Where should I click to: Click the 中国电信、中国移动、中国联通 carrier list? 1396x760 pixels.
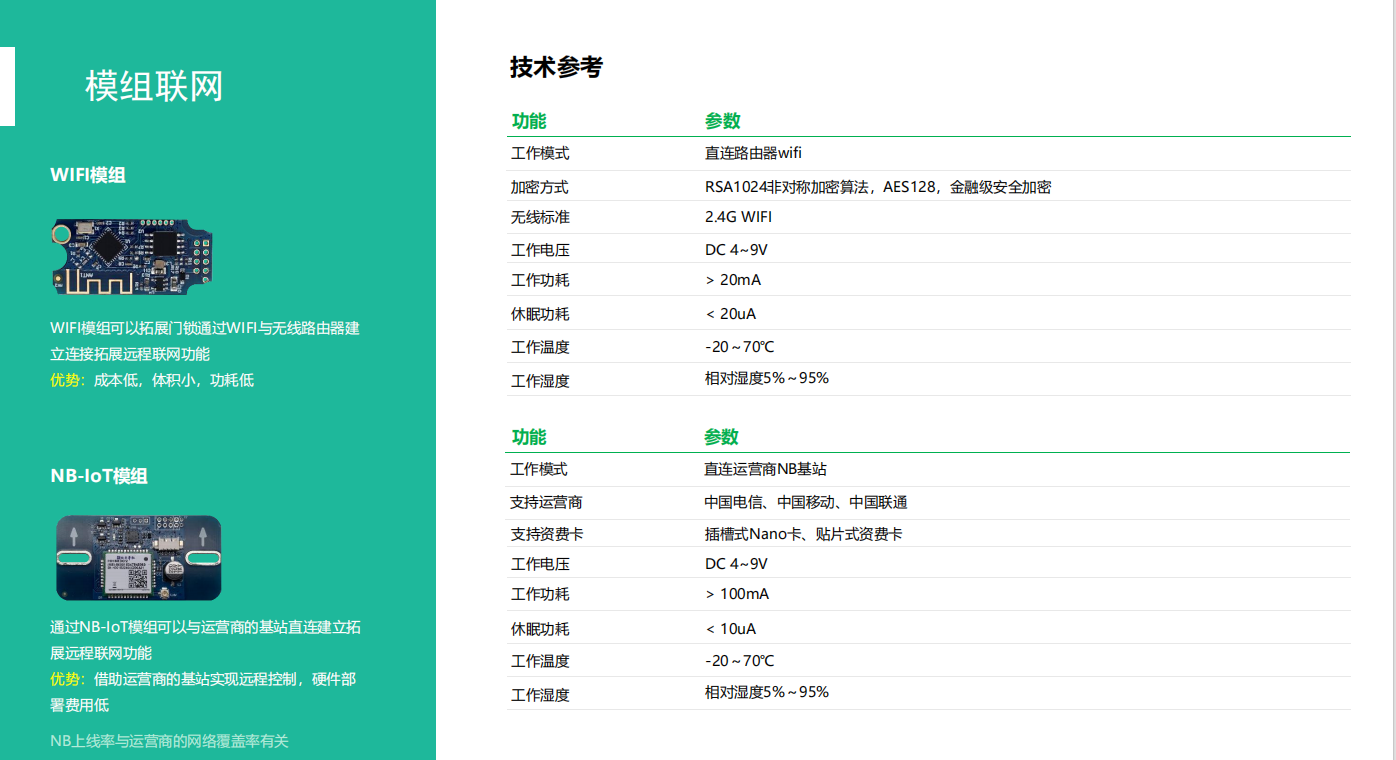(x=806, y=502)
